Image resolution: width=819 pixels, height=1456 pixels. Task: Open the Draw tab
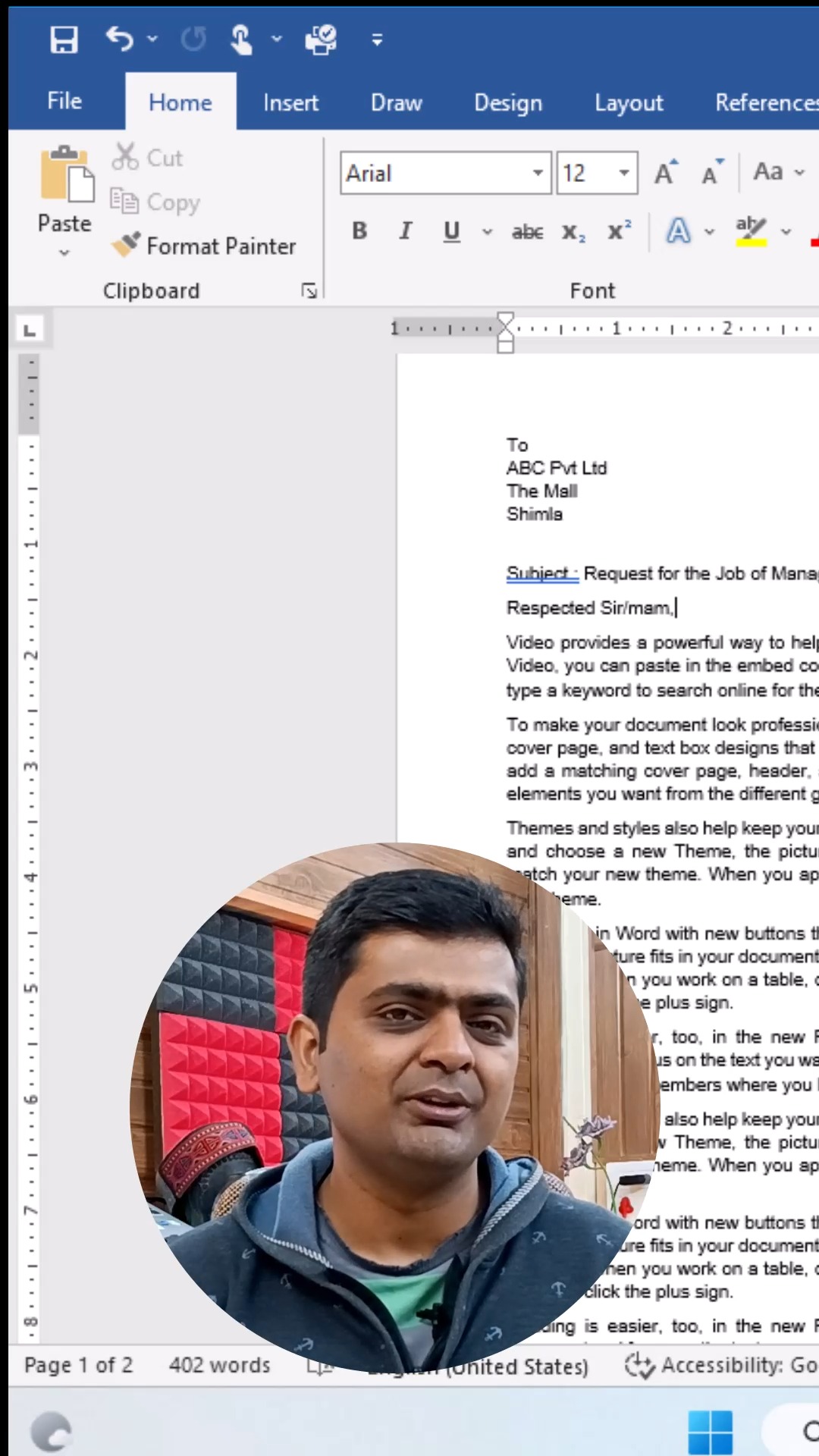[396, 102]
